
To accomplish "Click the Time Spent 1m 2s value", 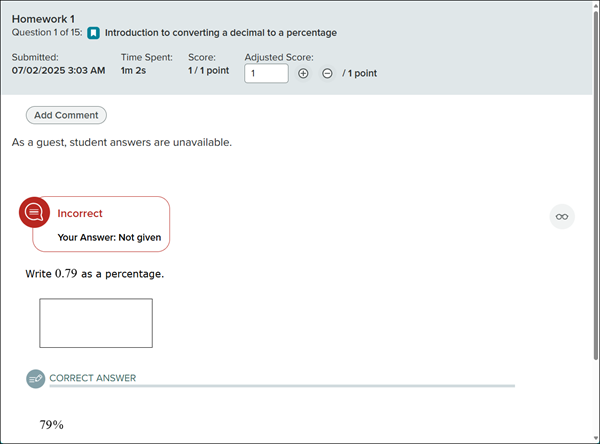I will coord(134,72).
